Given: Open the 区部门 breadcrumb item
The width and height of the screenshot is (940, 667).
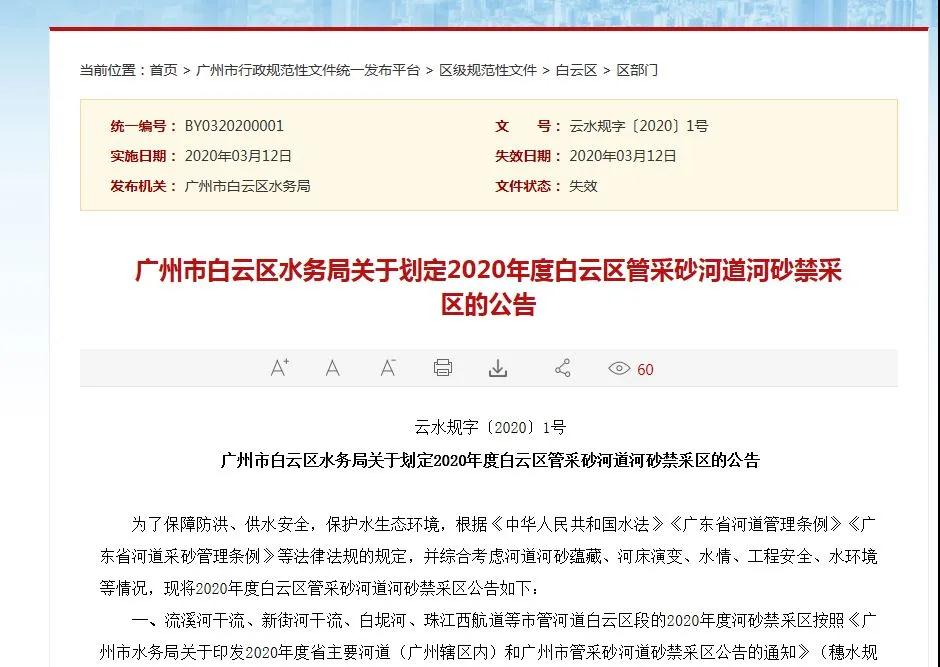Looking at the screenshot, I should pyautogui.click(x=637, y=70).
